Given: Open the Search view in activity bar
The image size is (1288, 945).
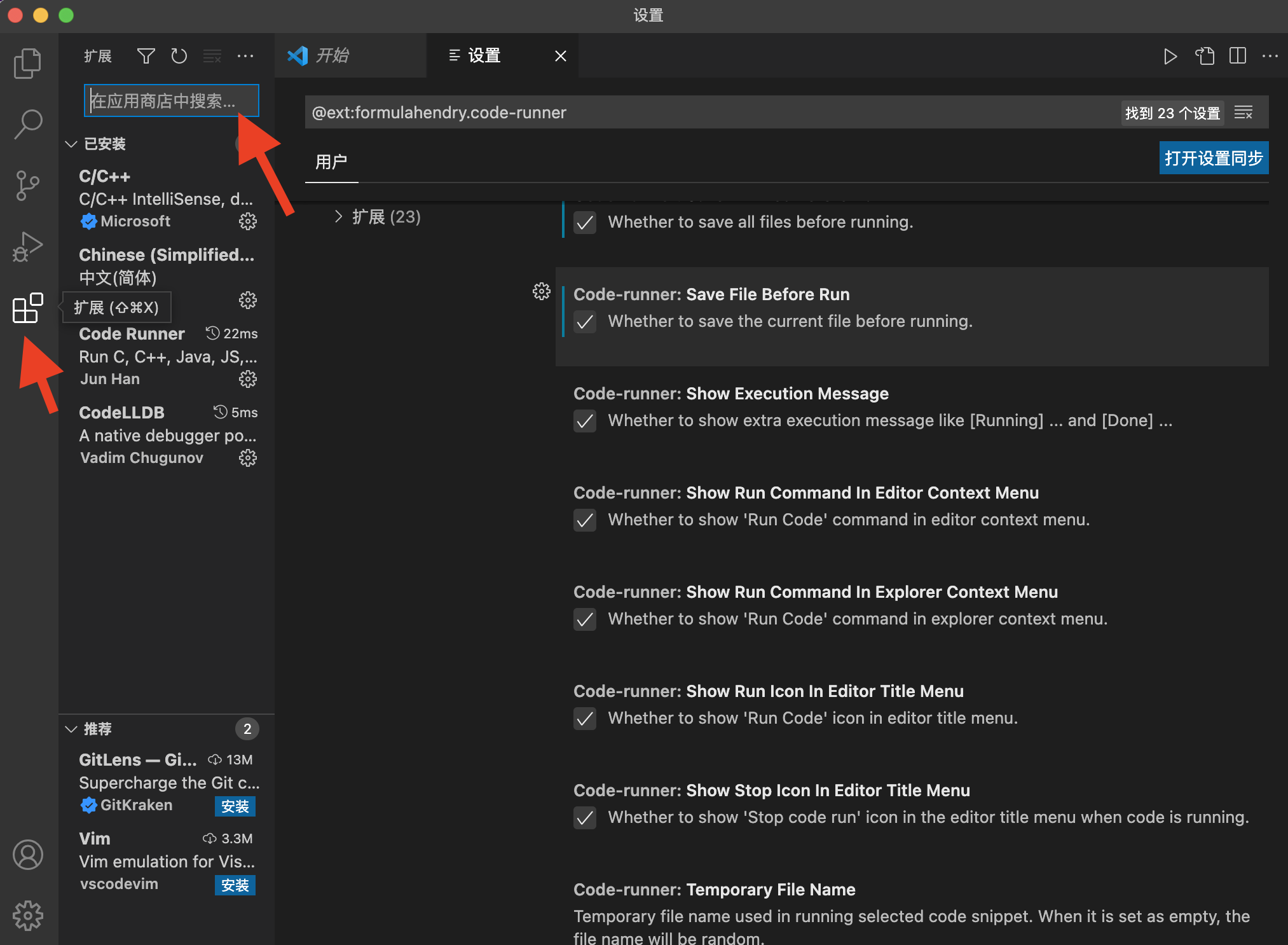Looking at the screenshot, I should 28,124.
